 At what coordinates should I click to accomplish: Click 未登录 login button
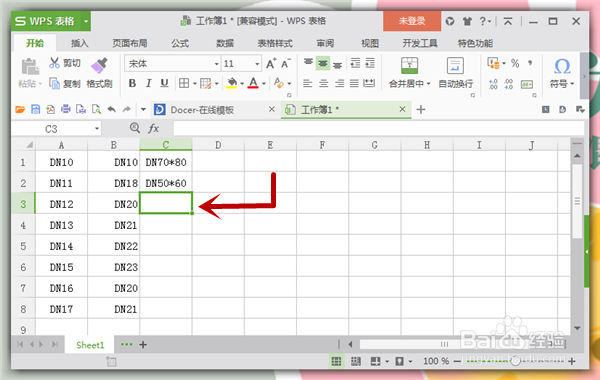[412, 21]
